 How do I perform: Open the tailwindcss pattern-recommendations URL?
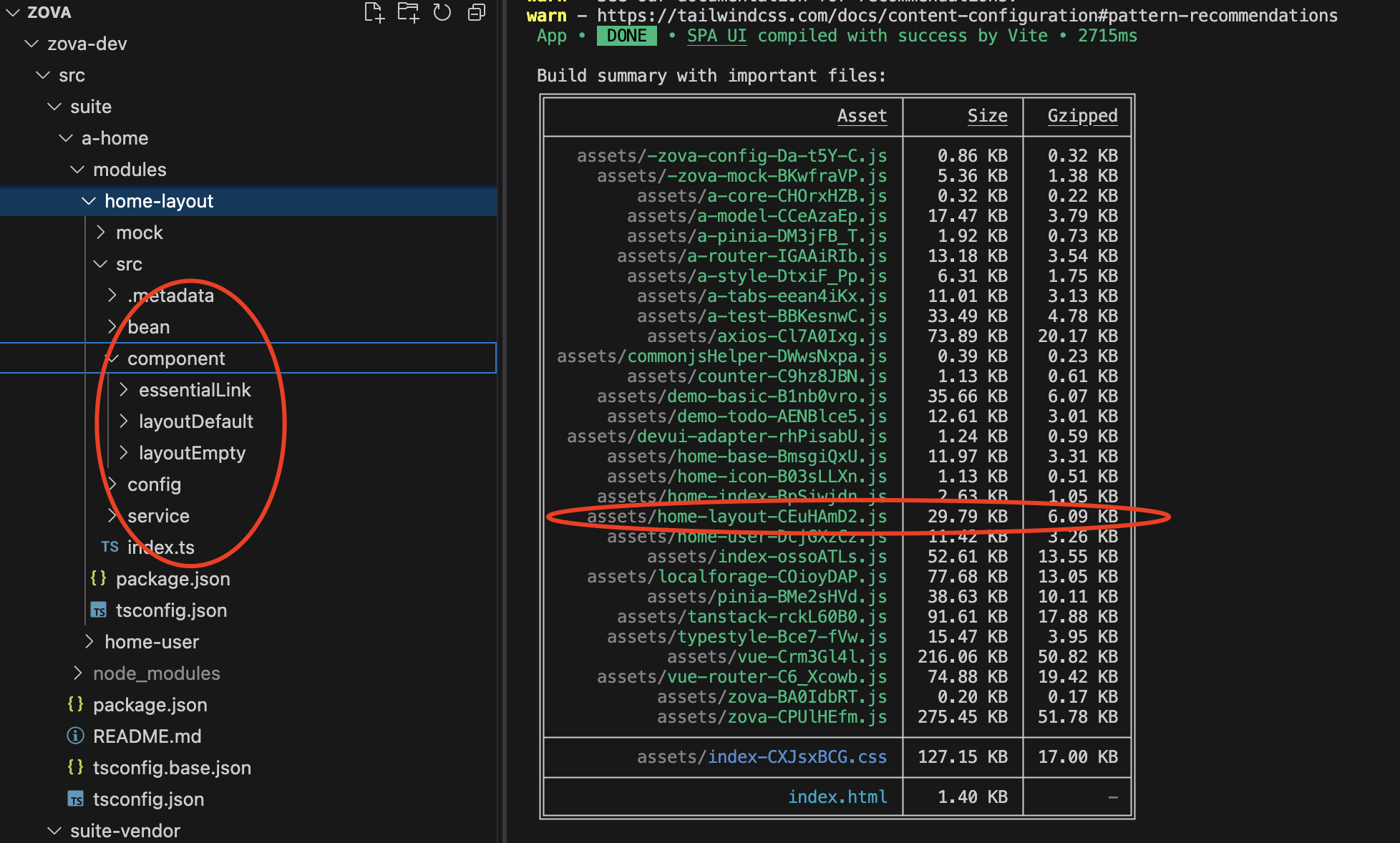(966, 16)
